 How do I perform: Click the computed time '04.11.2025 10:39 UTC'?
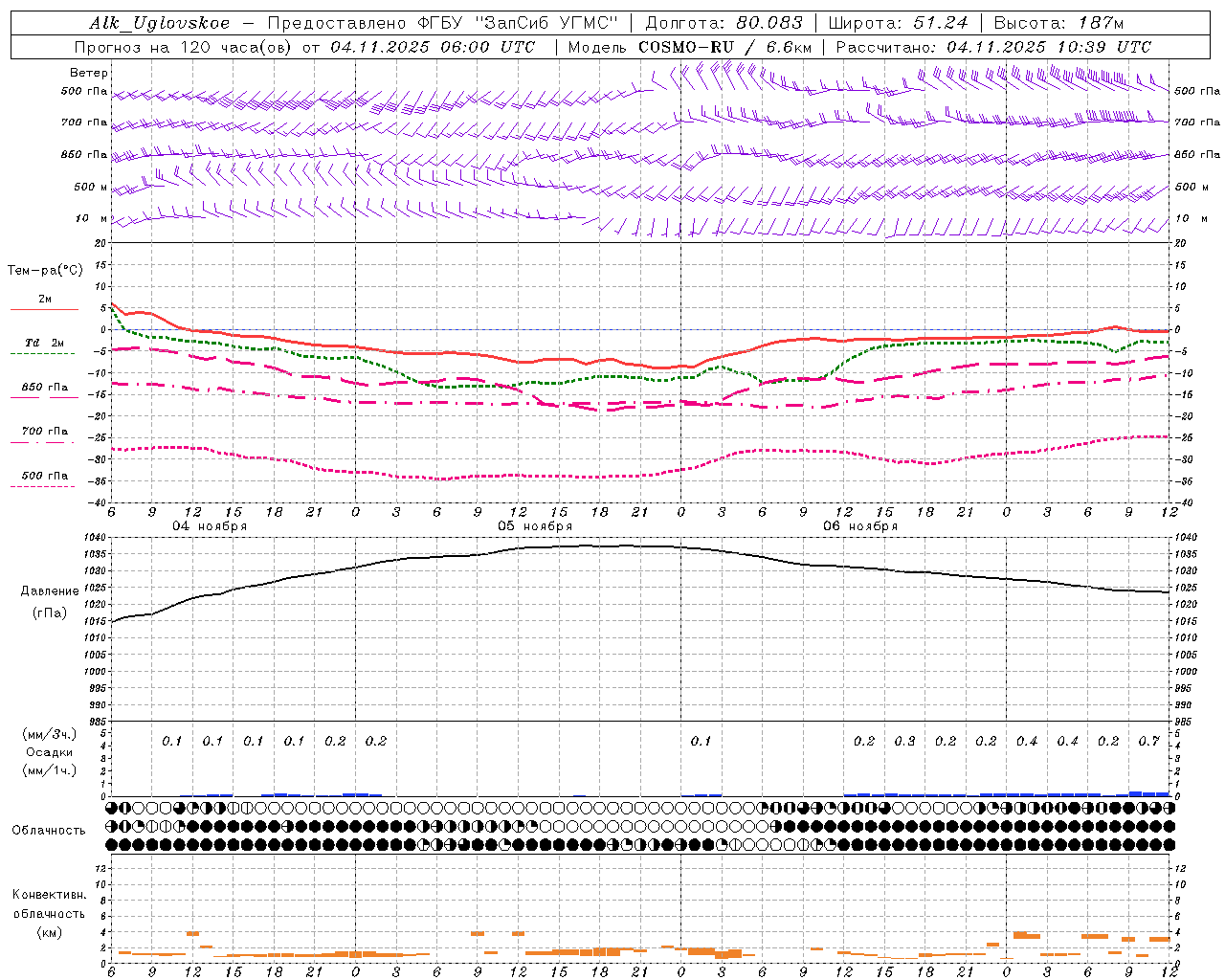pos(1049,47)
